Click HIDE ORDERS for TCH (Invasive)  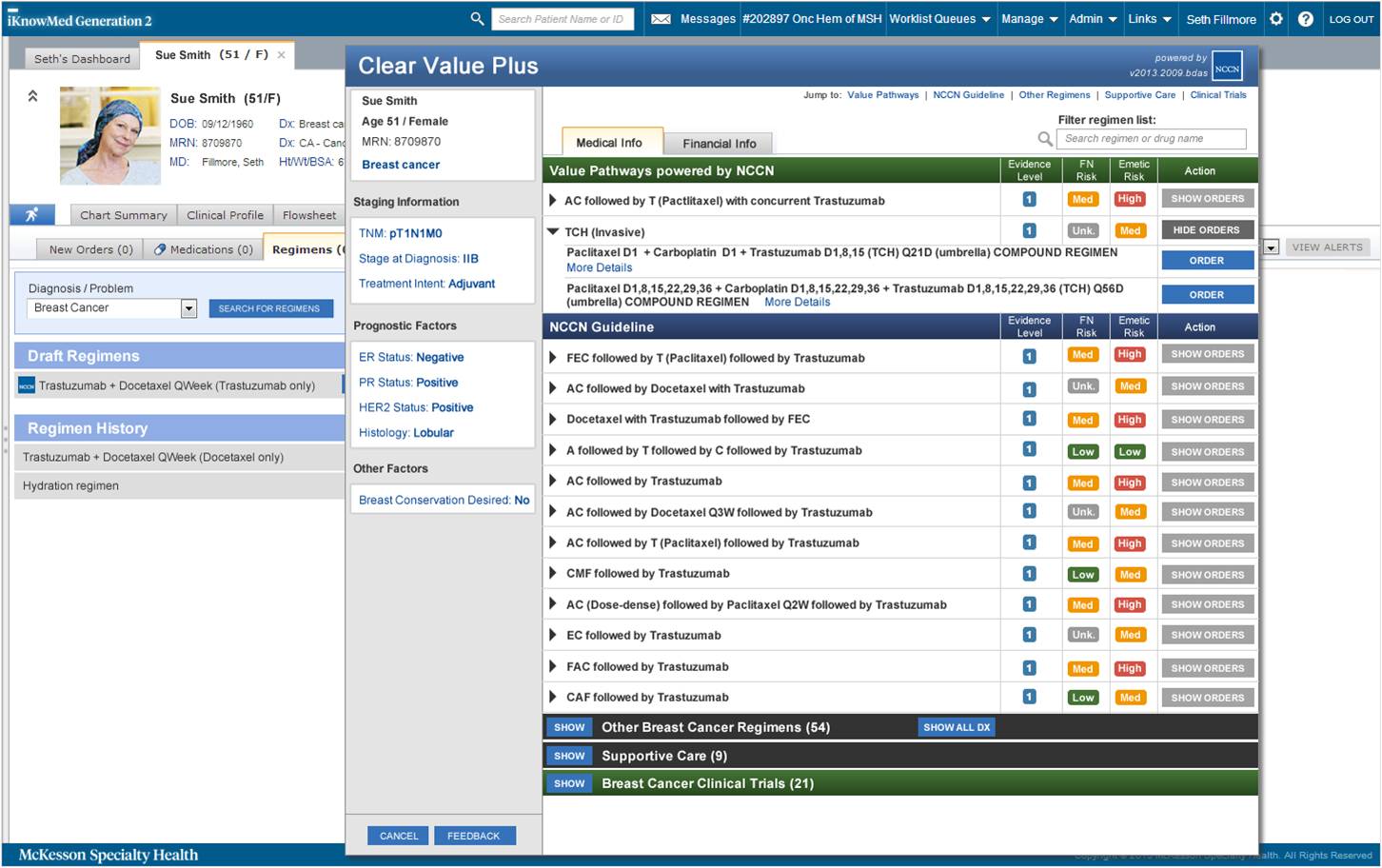pos(1207,230)
